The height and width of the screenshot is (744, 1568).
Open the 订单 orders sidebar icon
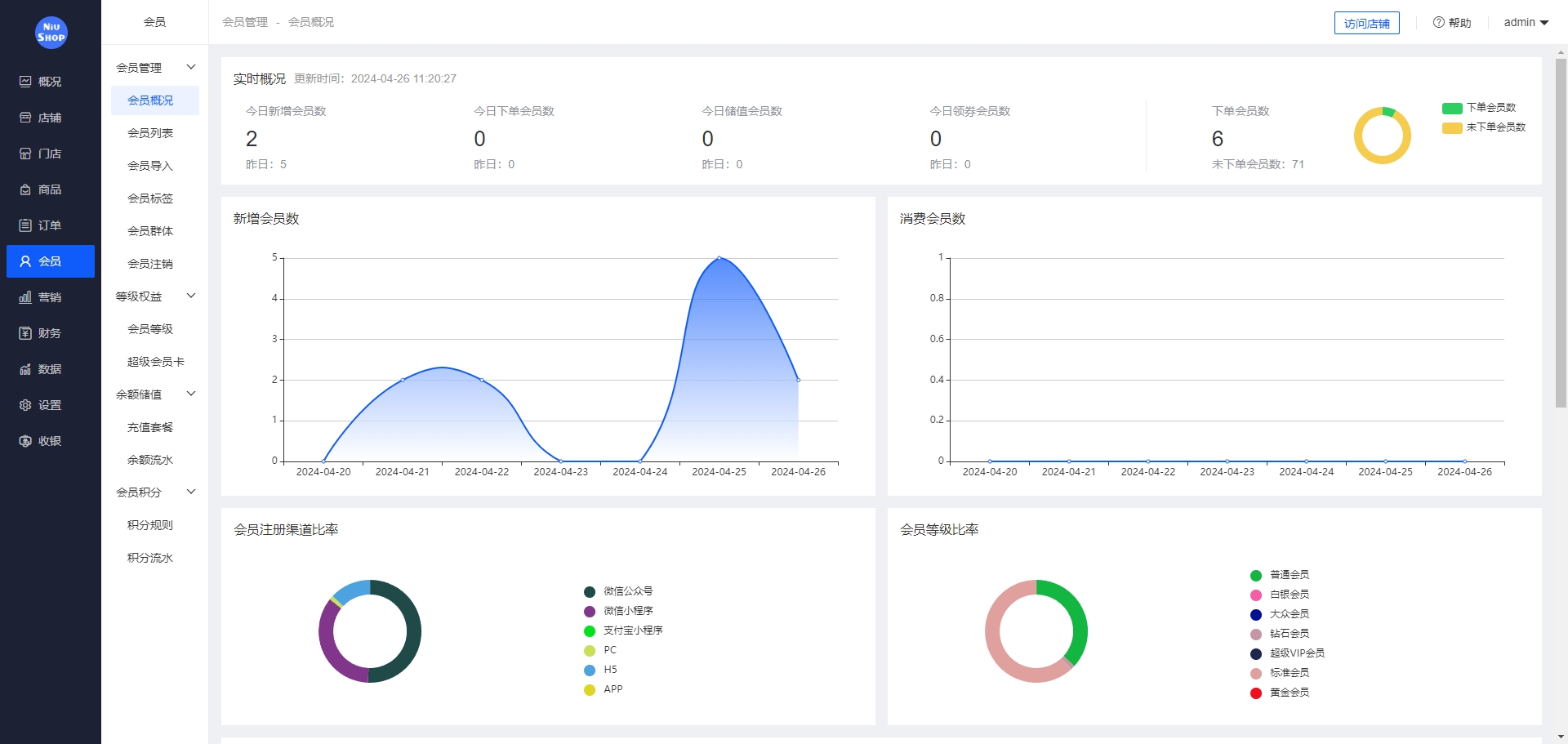pyautogui.click(x=25, y=225)
